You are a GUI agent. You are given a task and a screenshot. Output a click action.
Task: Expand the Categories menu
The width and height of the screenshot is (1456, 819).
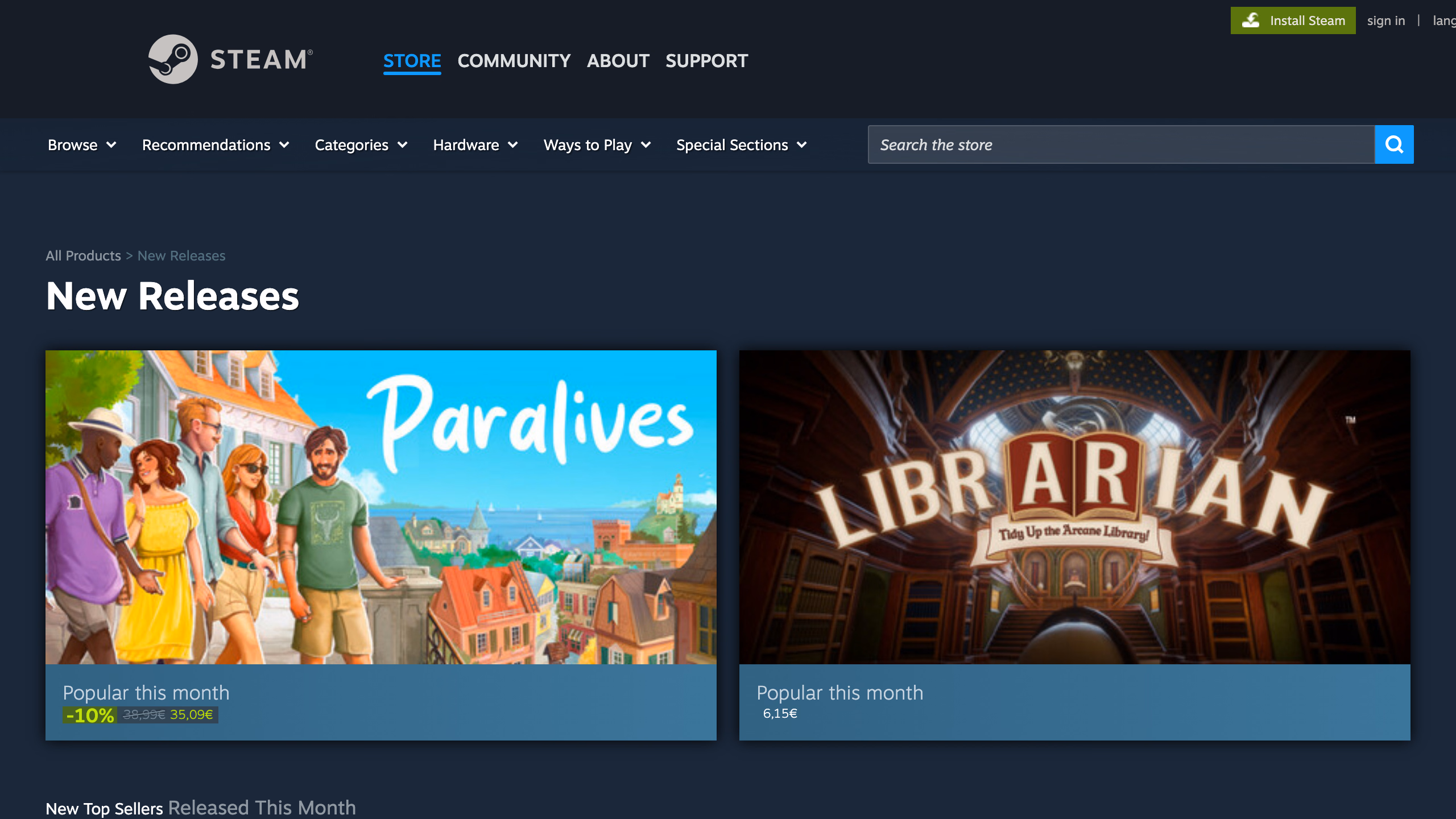pyautogui.click(x=362, y=145)
